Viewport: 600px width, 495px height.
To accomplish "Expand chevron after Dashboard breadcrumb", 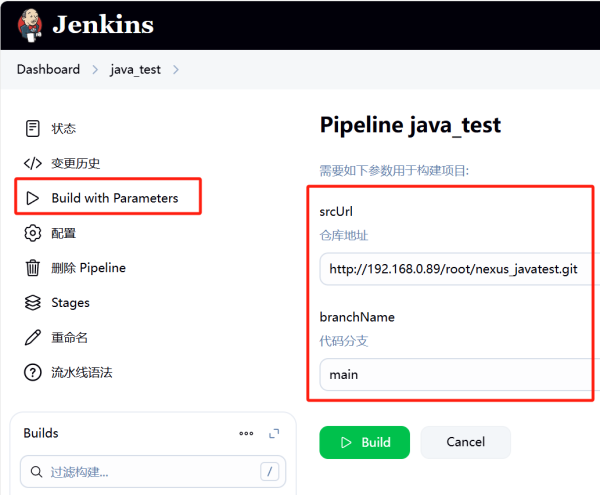I will click(x=95, y=70).
